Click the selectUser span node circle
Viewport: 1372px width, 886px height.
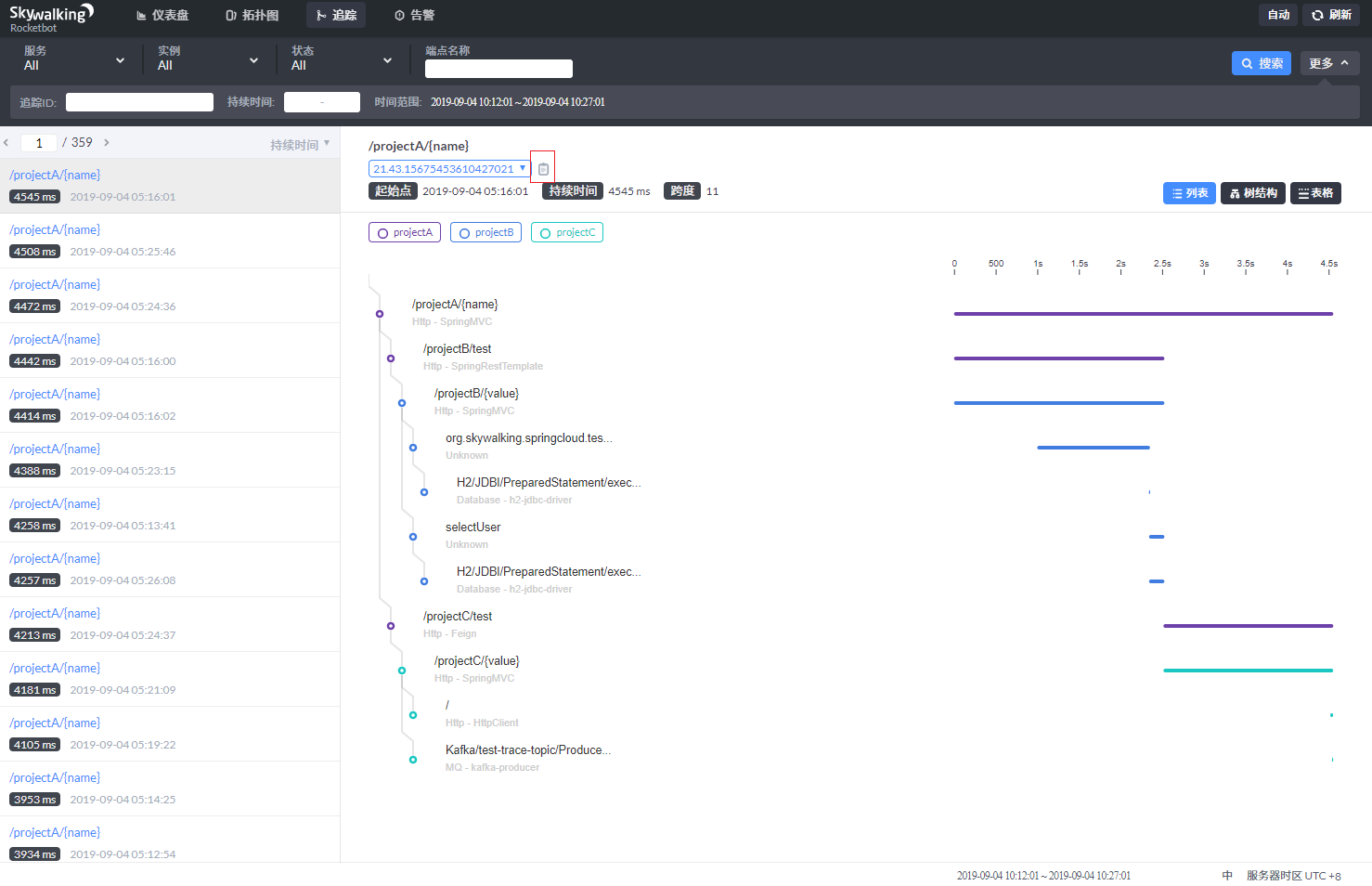click(413, 537)
